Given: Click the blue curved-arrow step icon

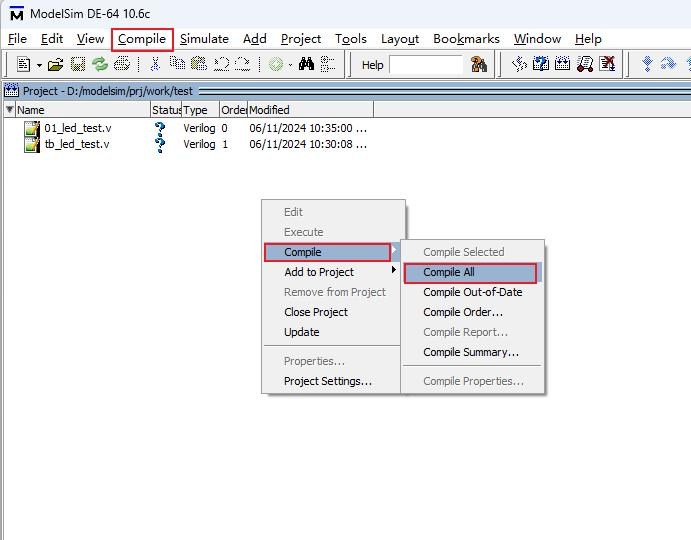Looking at the screenshot, I should click(x=669, y=64).
